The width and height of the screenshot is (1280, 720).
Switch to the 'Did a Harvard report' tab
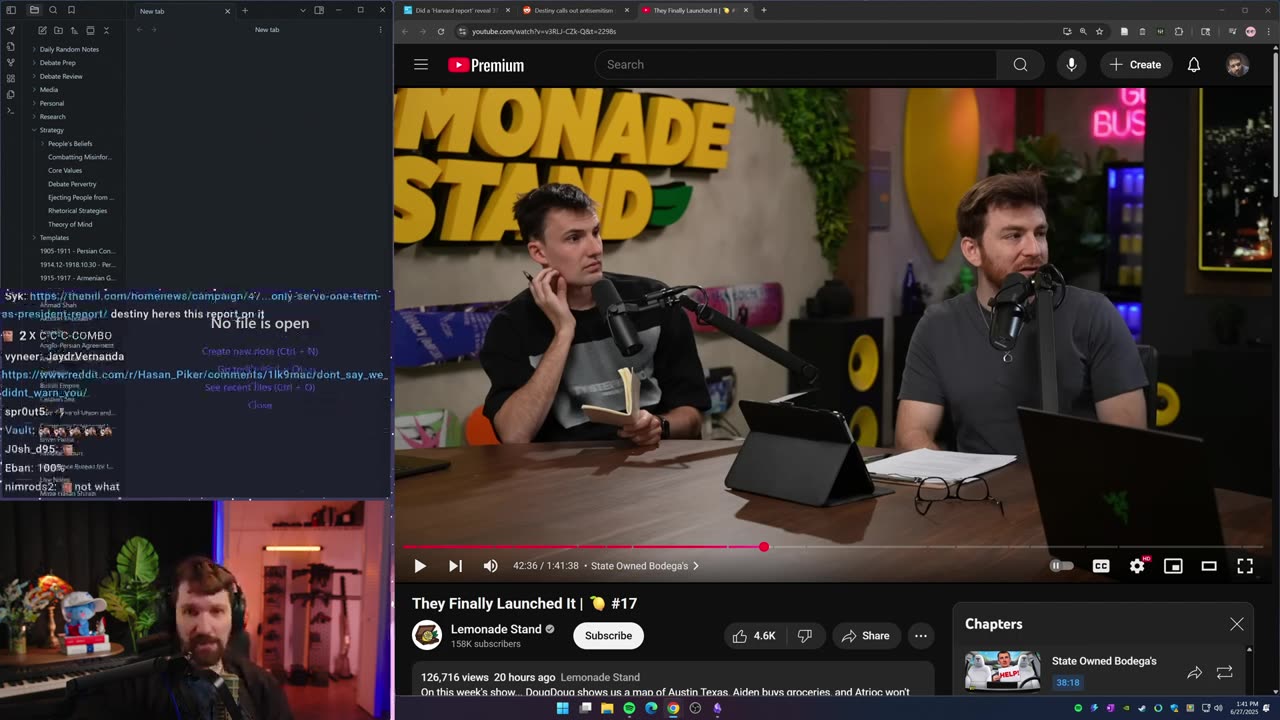[x=456, y=10]
